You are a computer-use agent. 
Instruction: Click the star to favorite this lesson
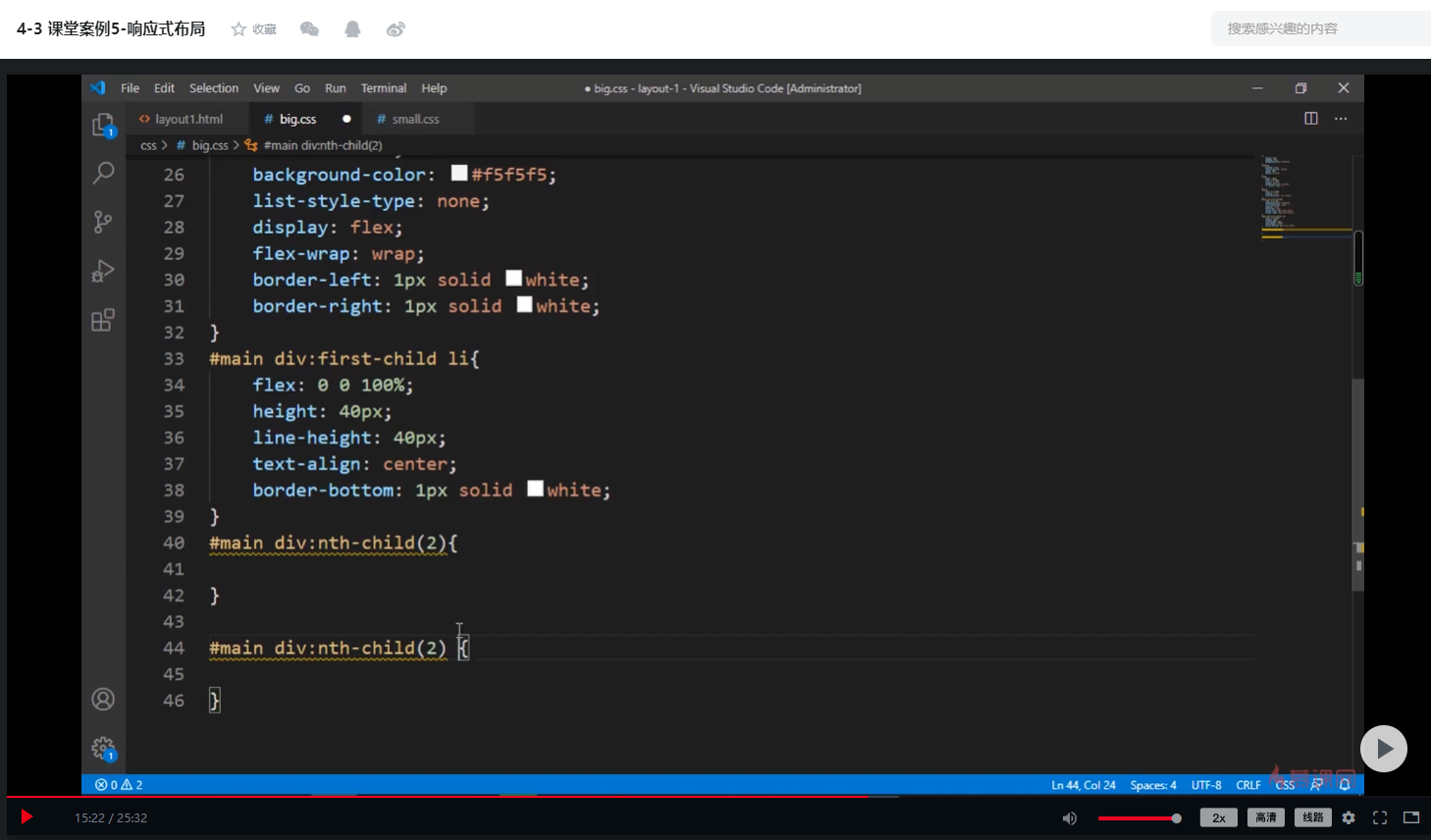tap(238, 29)
